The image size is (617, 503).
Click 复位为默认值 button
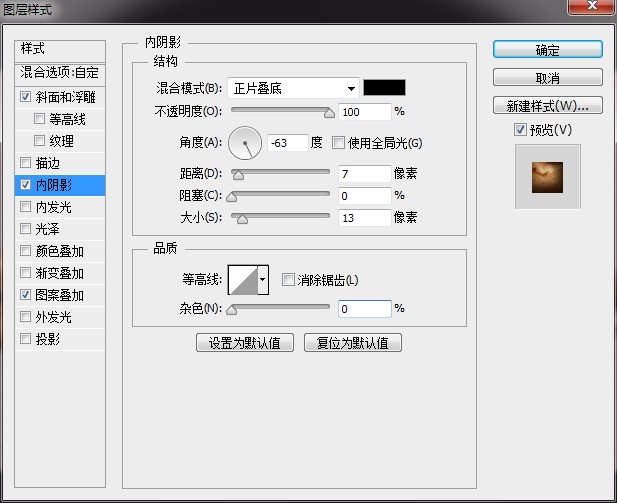353,343
